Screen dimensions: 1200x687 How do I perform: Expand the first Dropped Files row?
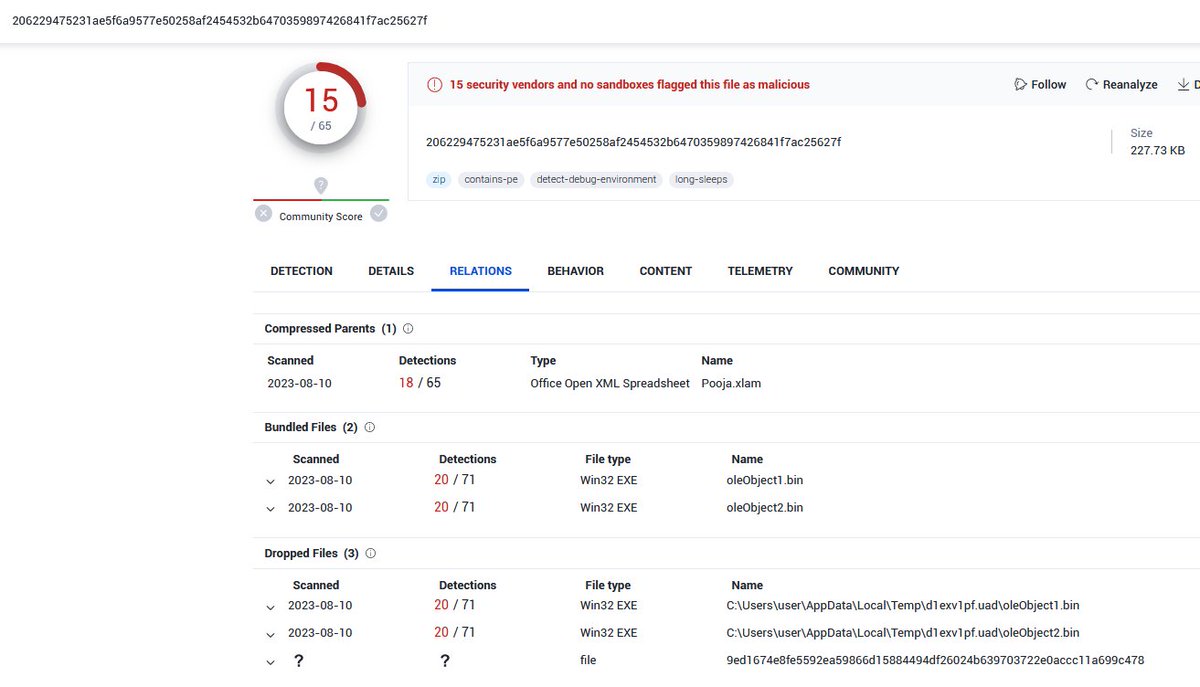[x=270, y=606]
